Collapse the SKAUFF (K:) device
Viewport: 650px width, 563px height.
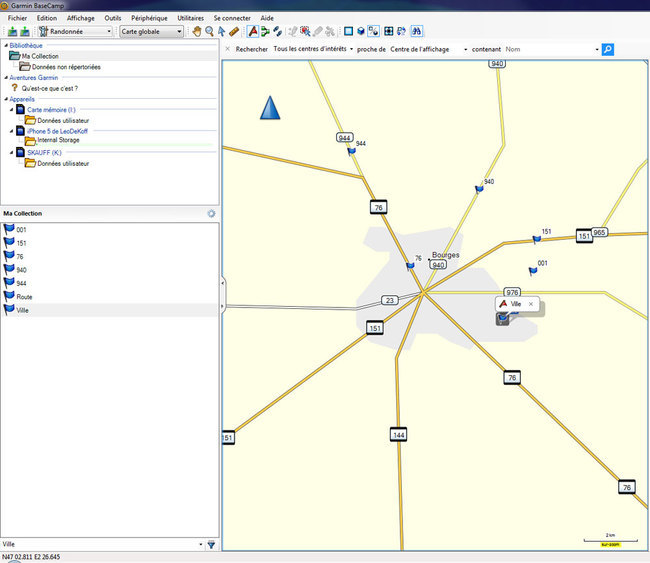click(x=12, y=153)
